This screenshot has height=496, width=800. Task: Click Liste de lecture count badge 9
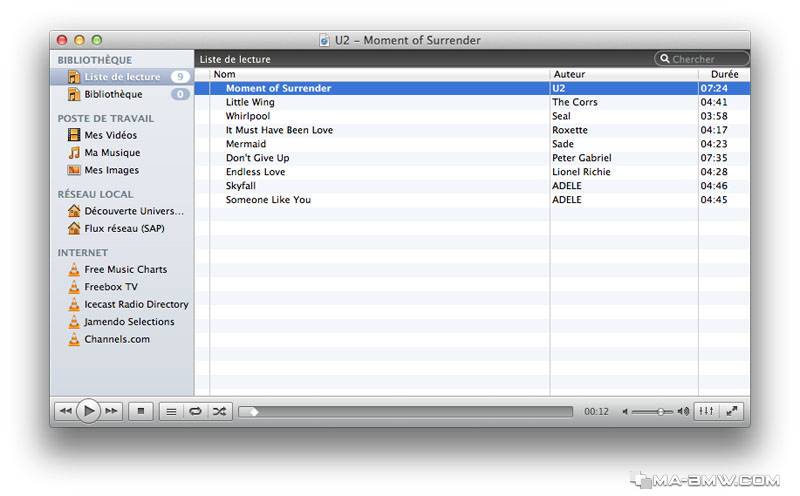click(x=180, y=77)
